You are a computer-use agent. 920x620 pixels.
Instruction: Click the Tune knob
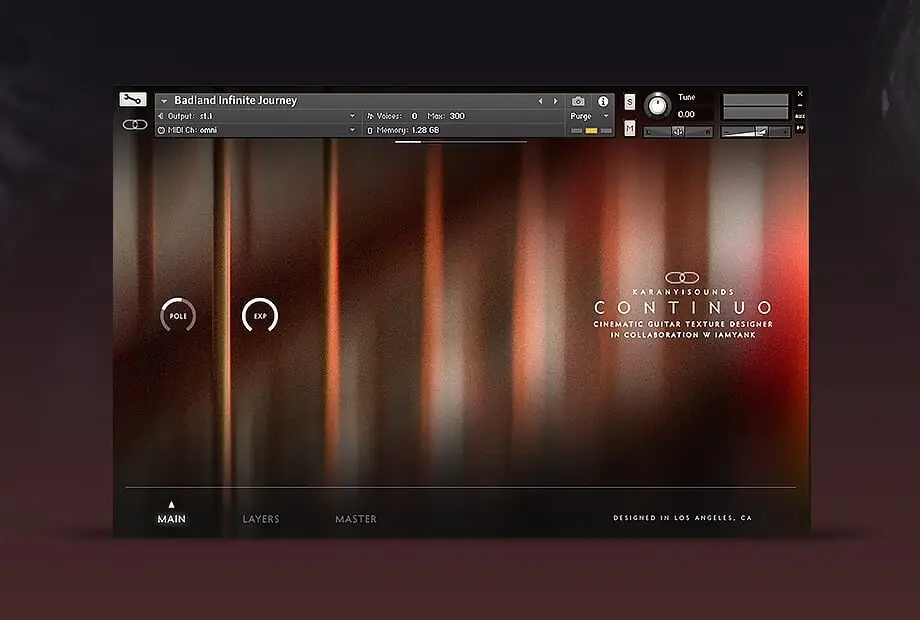point(658,106)
